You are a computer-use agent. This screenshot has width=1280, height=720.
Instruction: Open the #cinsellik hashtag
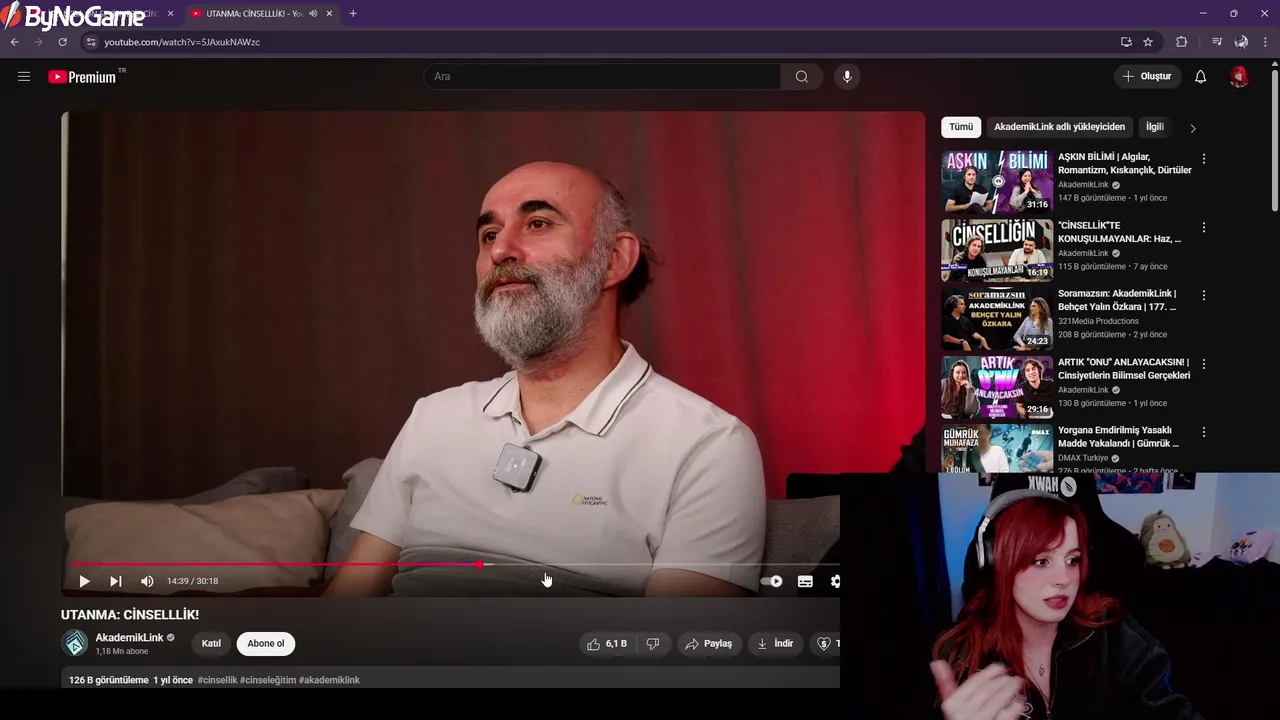[x=217, y=680]
